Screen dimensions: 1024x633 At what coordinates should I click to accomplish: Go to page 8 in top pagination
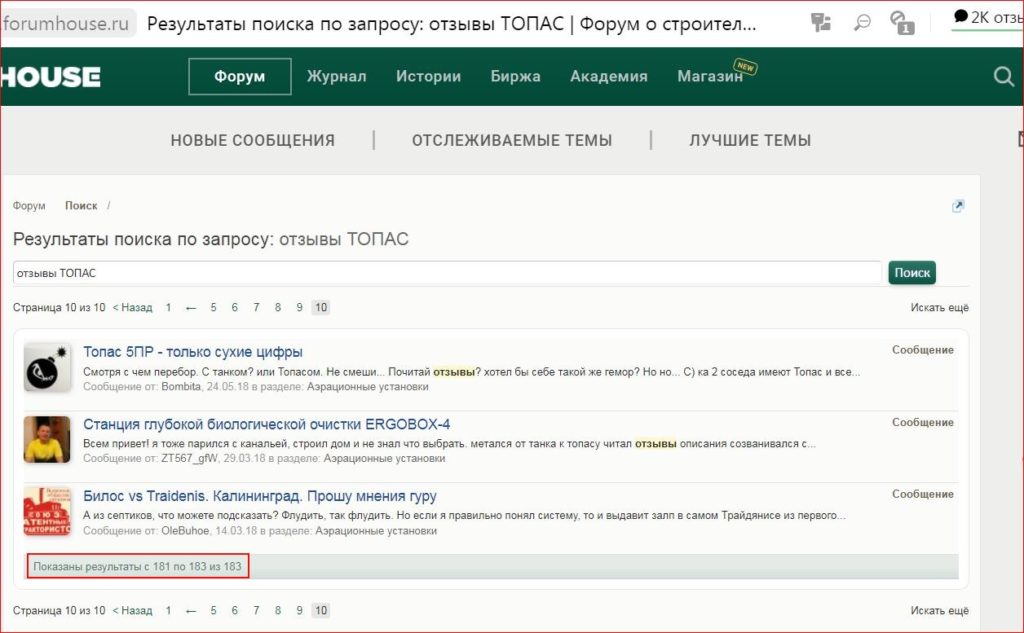(278, 308)
